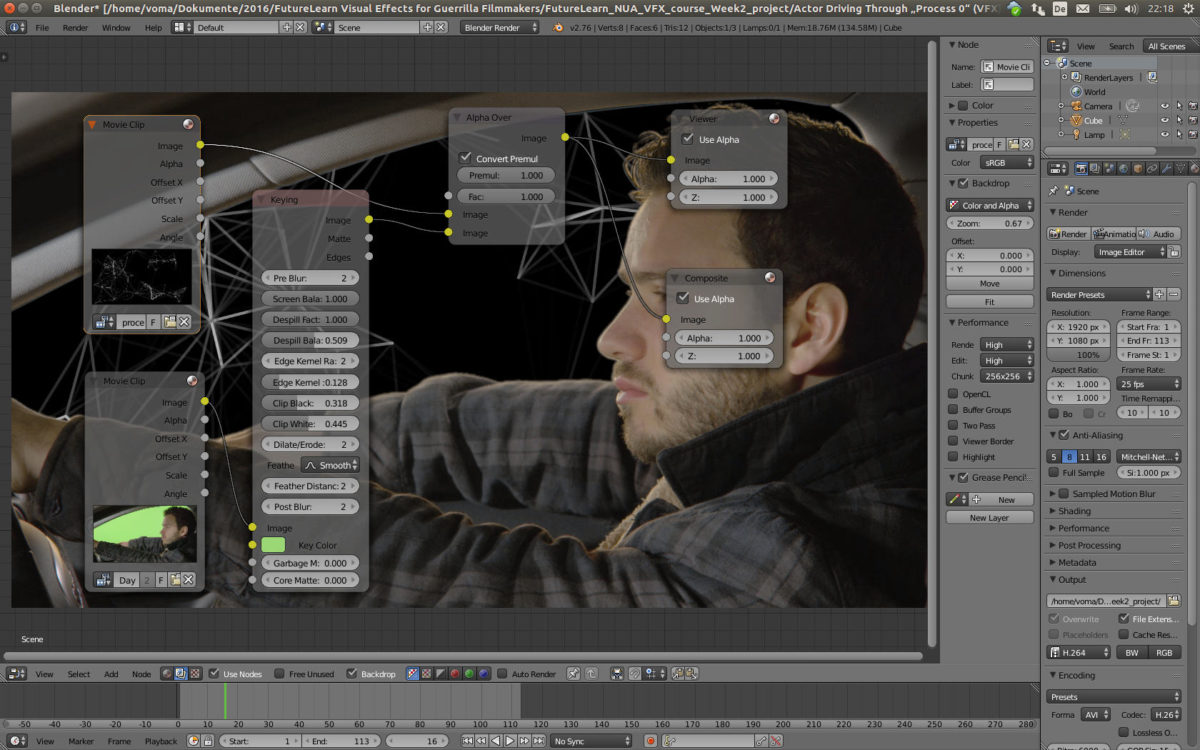Image resolution: width=1200 pixels, height=750 pixels.
Task: Select the Render properties camera icon
Action: [1081, 169]
